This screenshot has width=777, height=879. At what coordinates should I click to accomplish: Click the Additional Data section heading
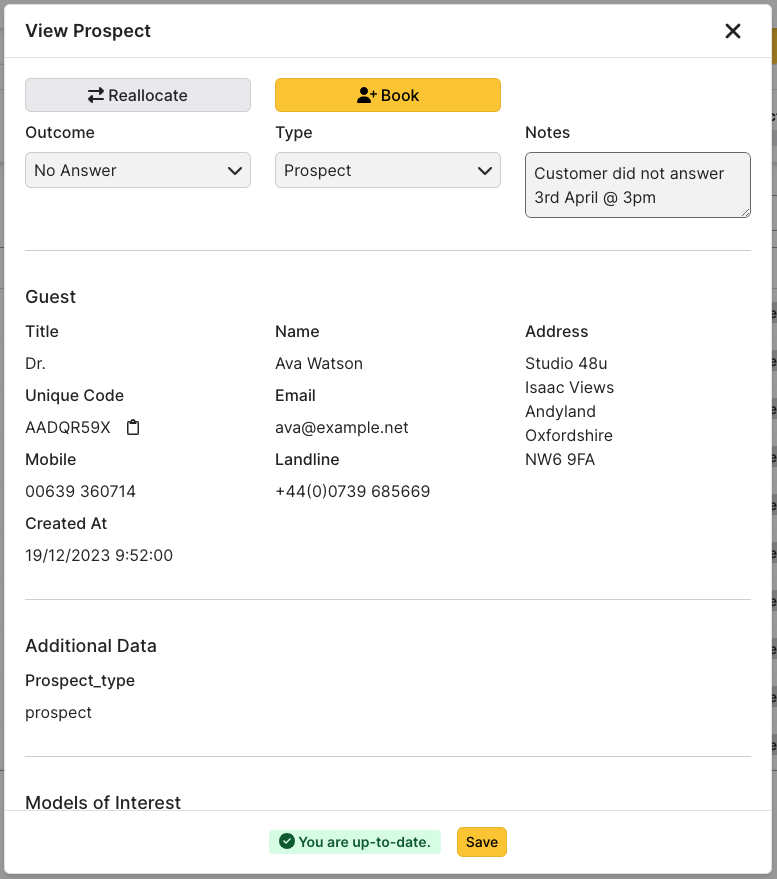(91, 646)
